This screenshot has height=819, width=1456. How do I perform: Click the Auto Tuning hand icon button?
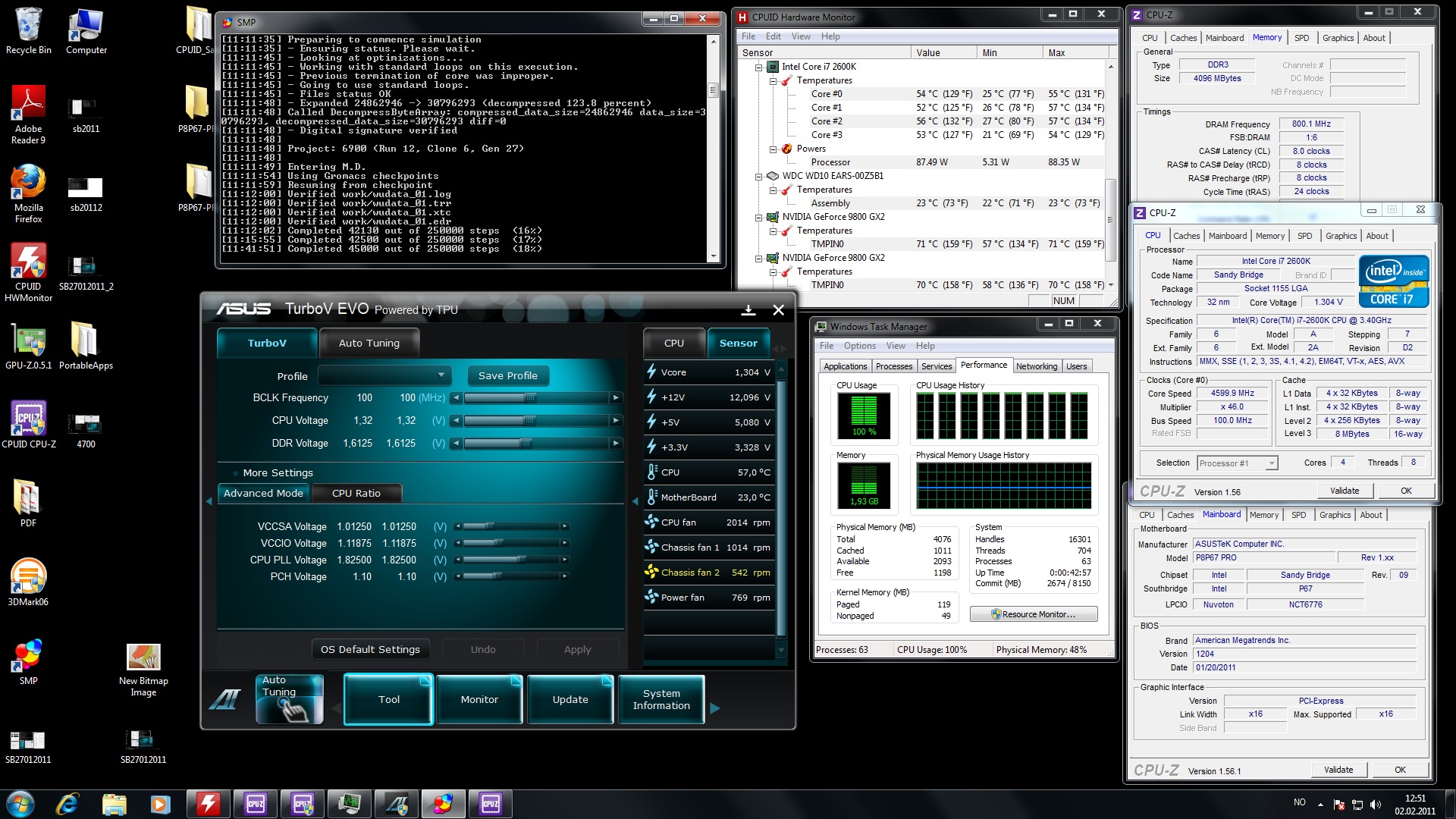[290, 699]
